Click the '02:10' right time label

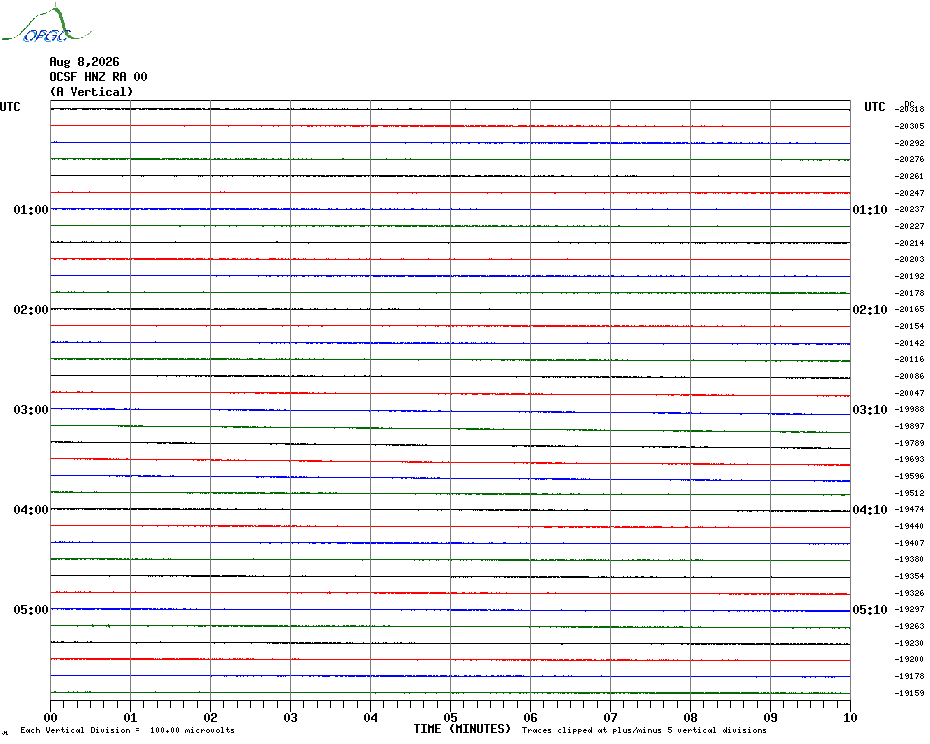[870, 310]
